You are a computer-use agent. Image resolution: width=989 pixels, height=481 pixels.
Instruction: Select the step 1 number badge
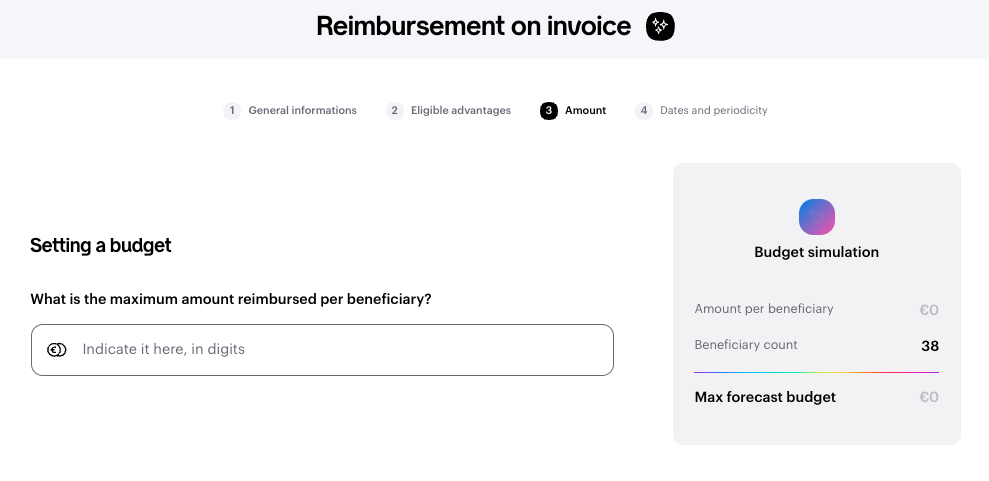coord(232,111)
